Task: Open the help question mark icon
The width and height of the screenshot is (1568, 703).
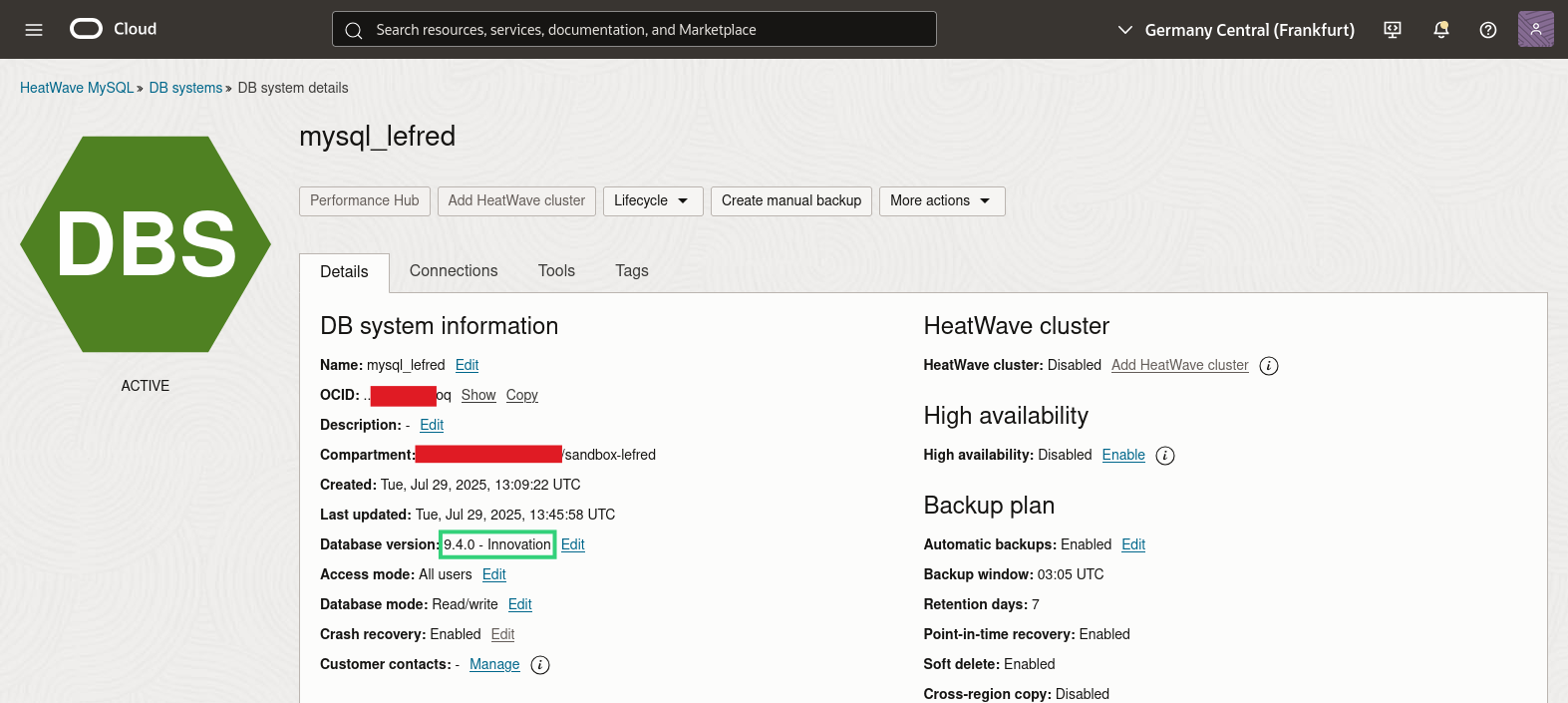Action: point(1488,30)
